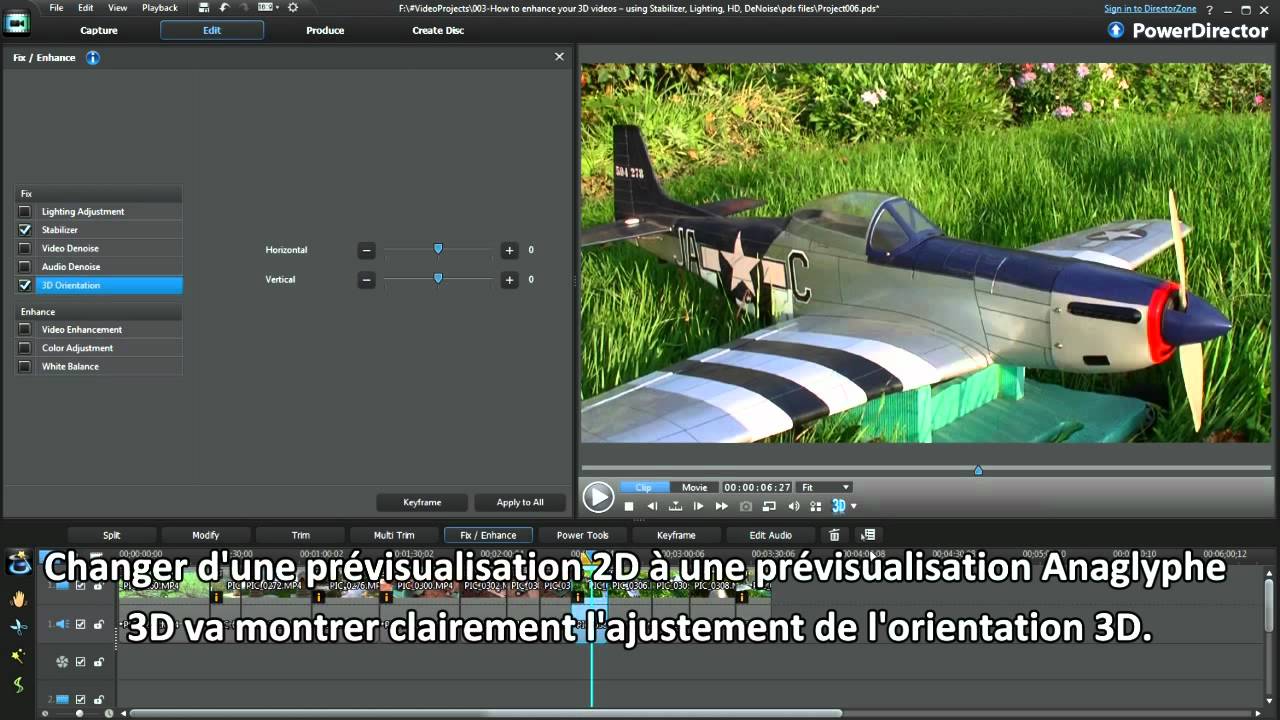
Task: Switch preview to Movie mode
Action: (694, 487)
